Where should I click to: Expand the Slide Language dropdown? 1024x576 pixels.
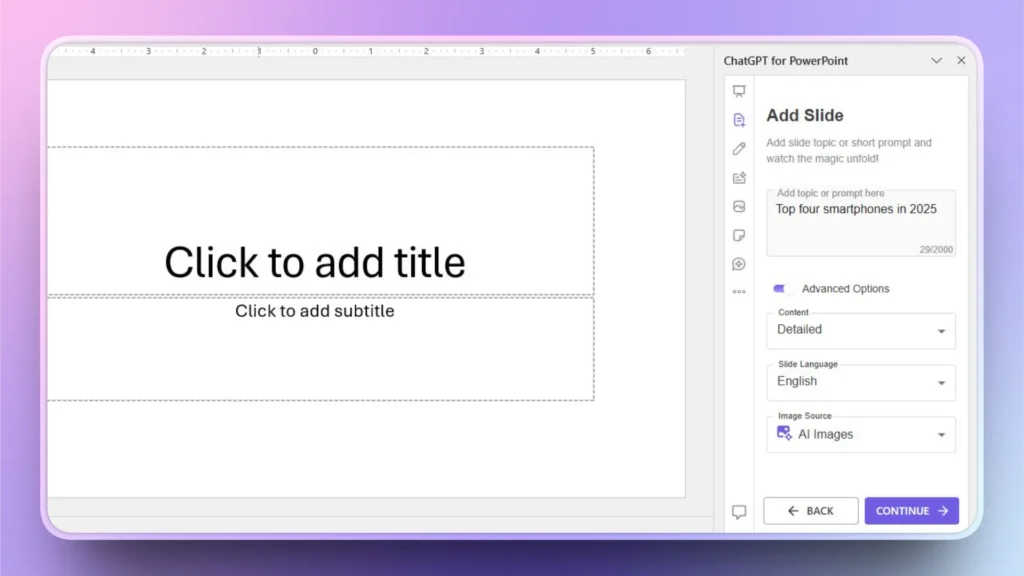click(x=860, y=382)
